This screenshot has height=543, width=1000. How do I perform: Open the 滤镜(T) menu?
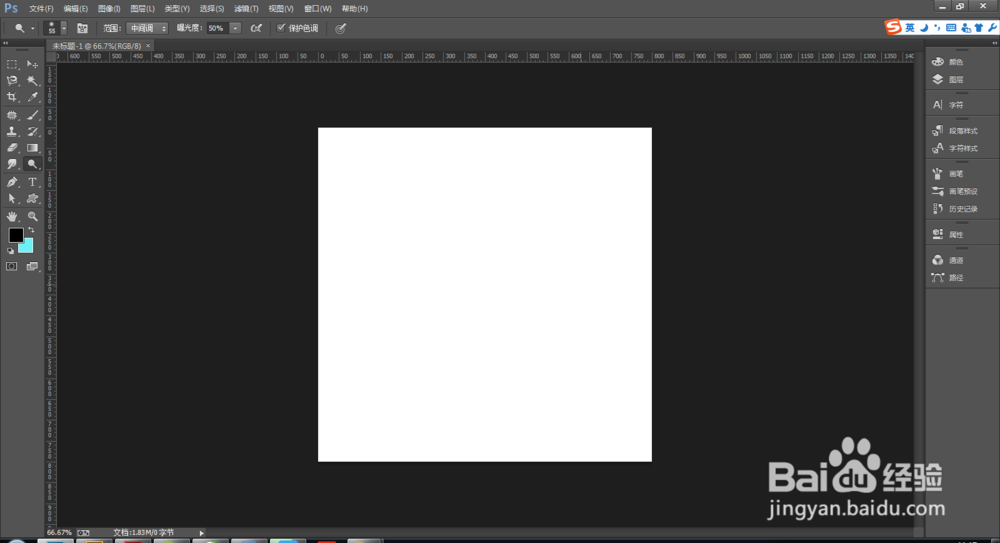pos(246,9)
